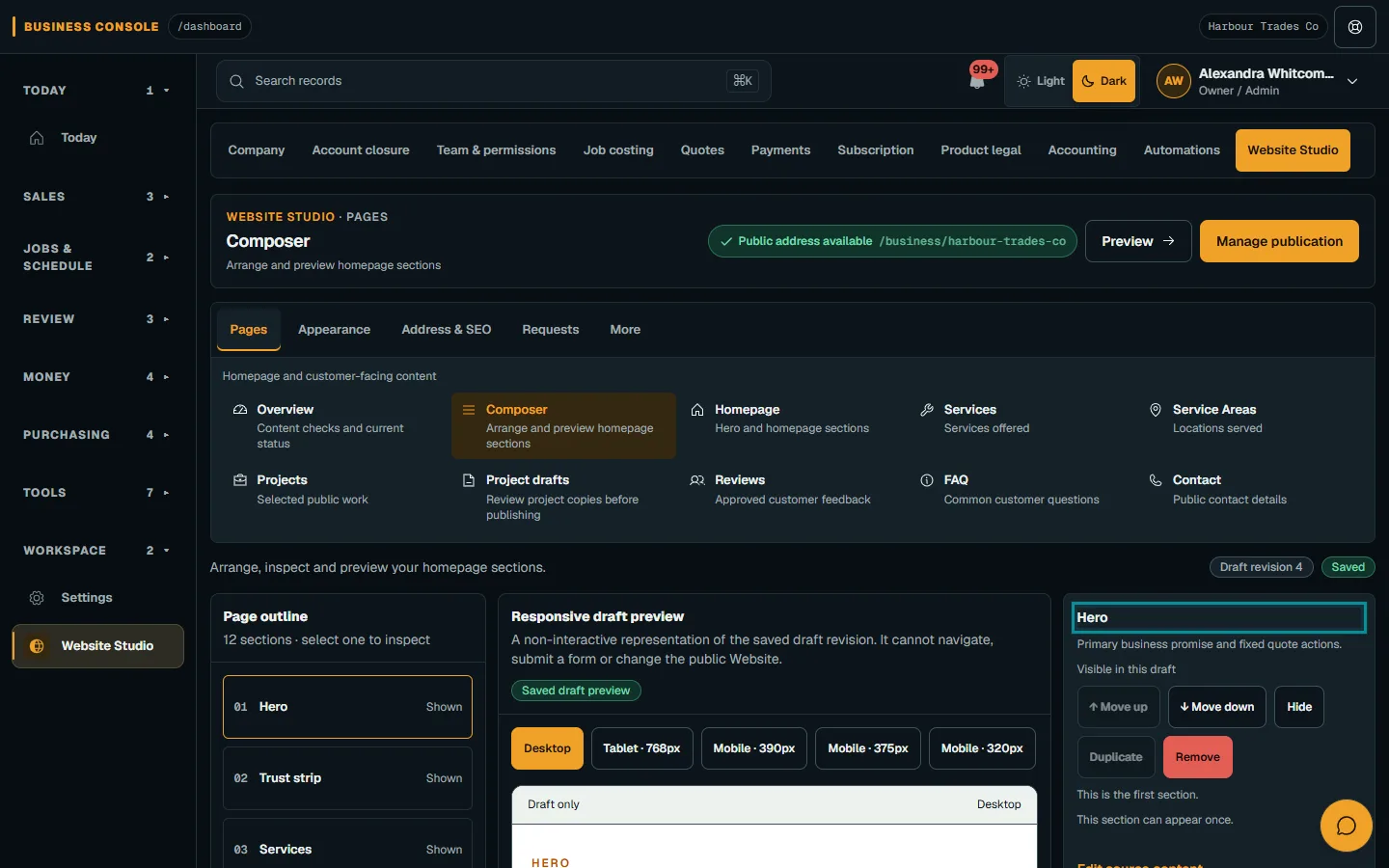Click the Preview button with arrow

[x=1138, y=241]
